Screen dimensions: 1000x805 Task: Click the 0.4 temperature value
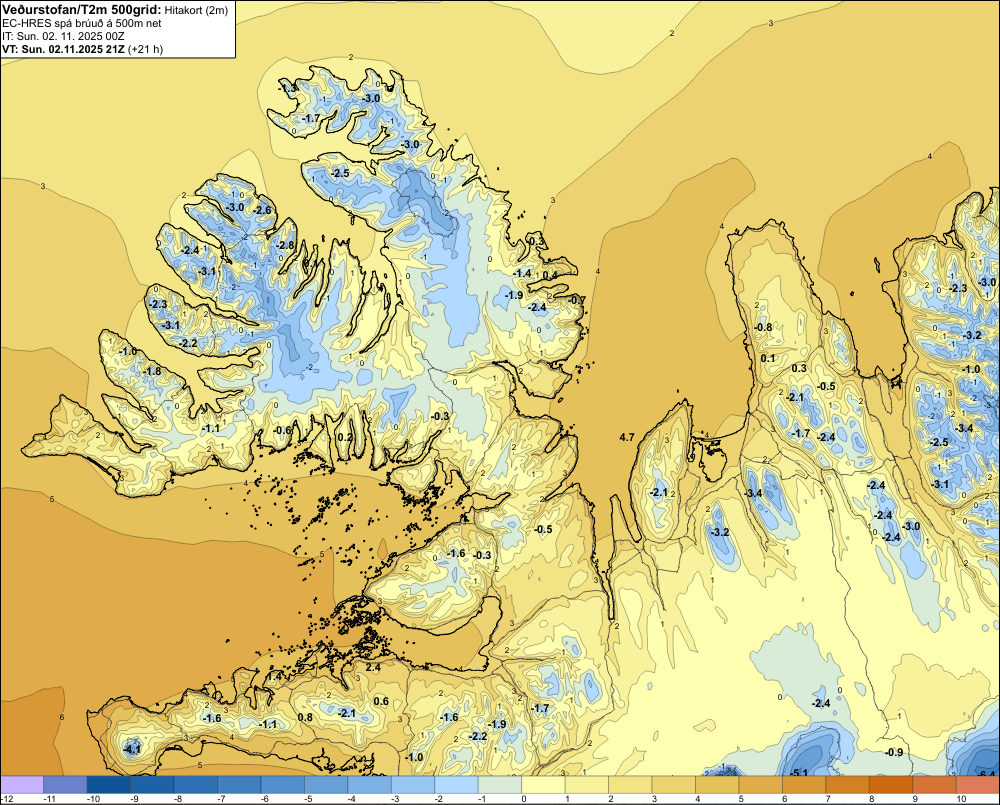(550, 275)
